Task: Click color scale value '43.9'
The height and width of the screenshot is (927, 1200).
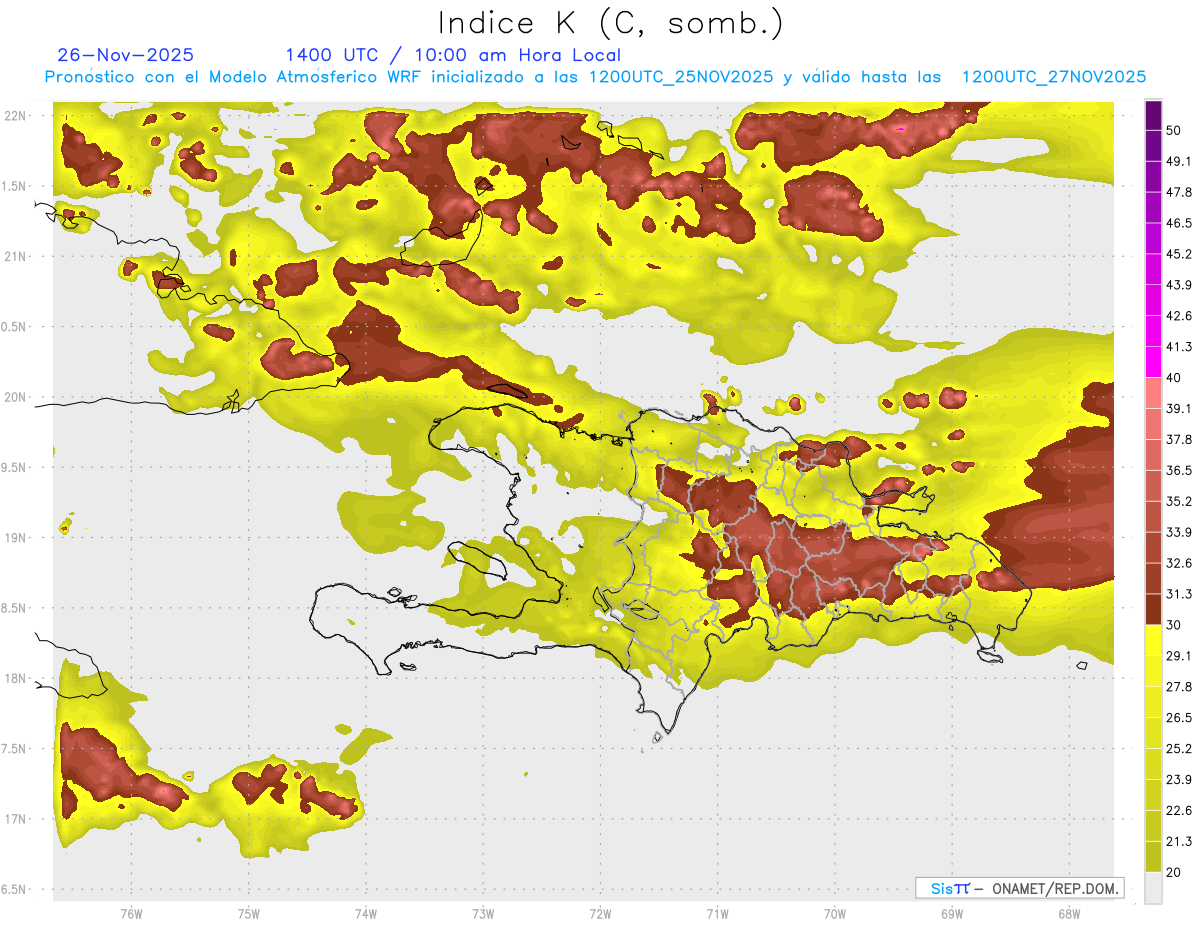Action: 1179,285
